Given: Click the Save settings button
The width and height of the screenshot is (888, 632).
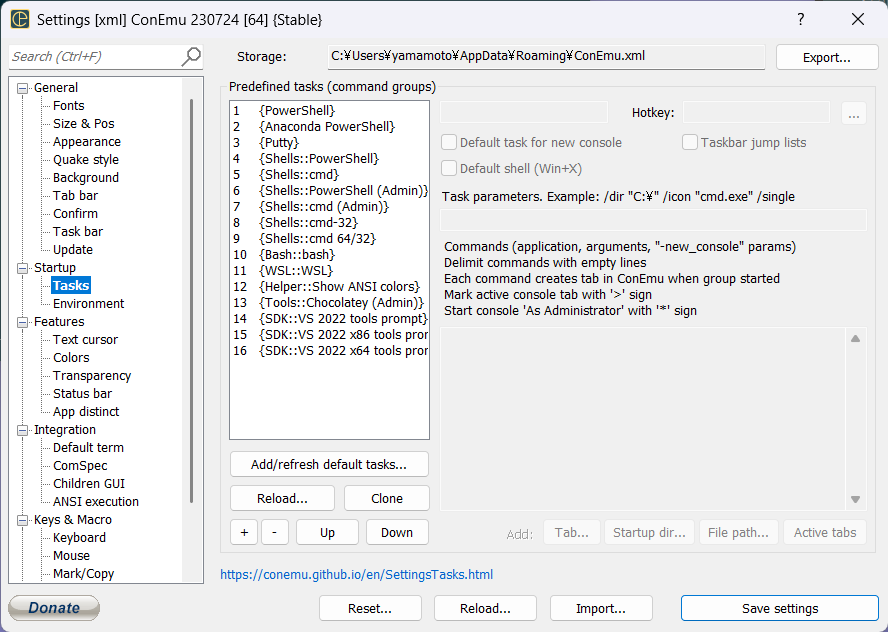Looking at the screenshot, I should pyautogui.click(x=780, y=608).
